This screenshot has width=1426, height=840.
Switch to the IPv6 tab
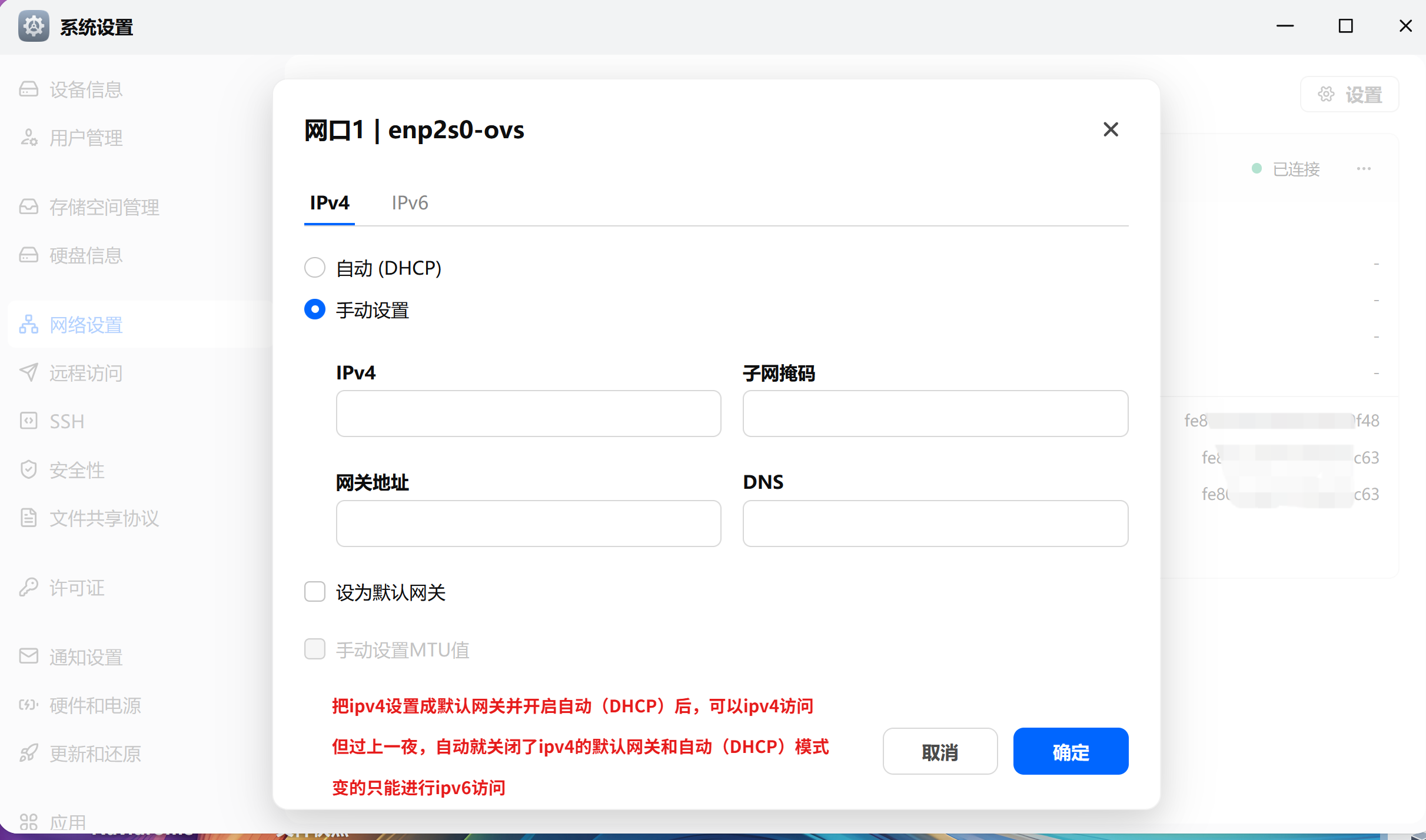point(410,202)
